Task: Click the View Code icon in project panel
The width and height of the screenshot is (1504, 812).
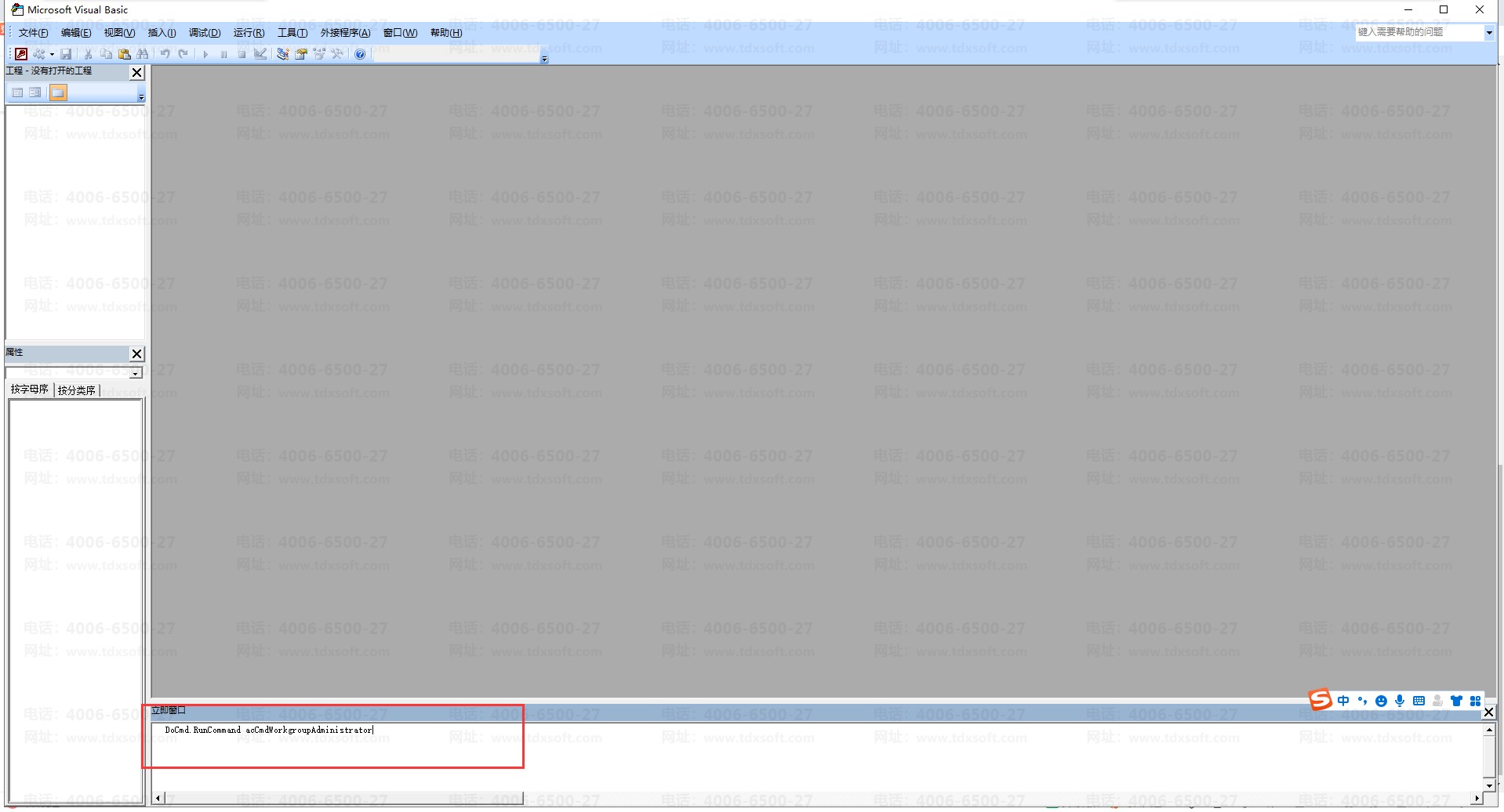Action: point(17,92)
